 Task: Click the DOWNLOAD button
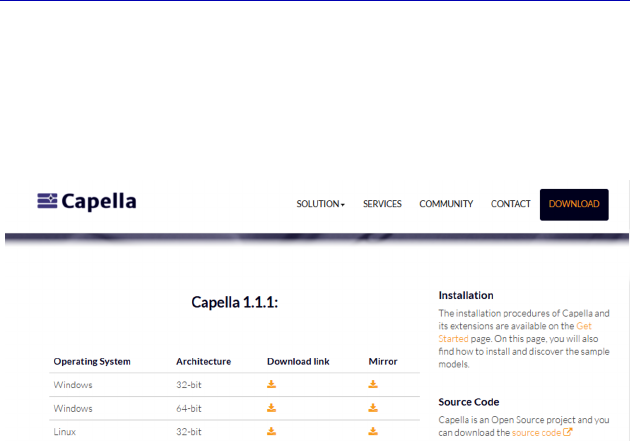tap(574, 204)
